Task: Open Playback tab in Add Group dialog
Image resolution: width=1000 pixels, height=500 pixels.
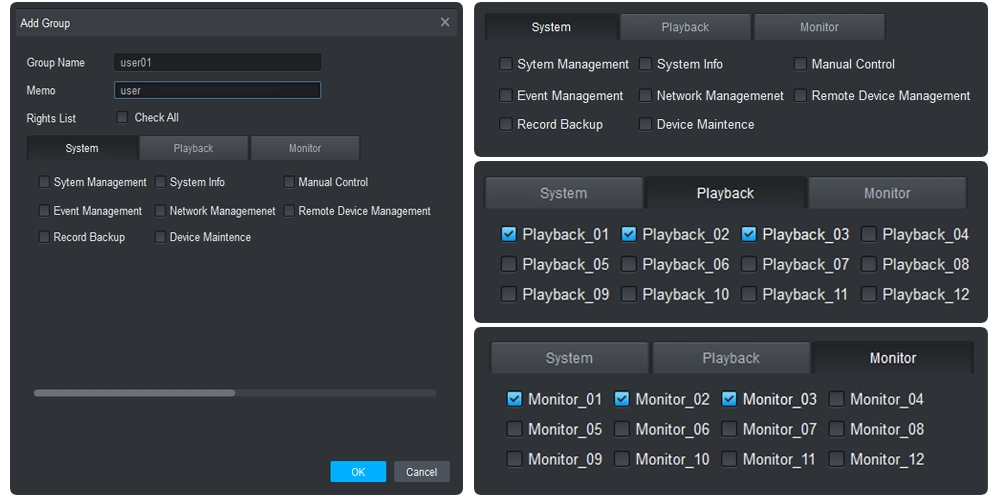Action: click(193, 148)
